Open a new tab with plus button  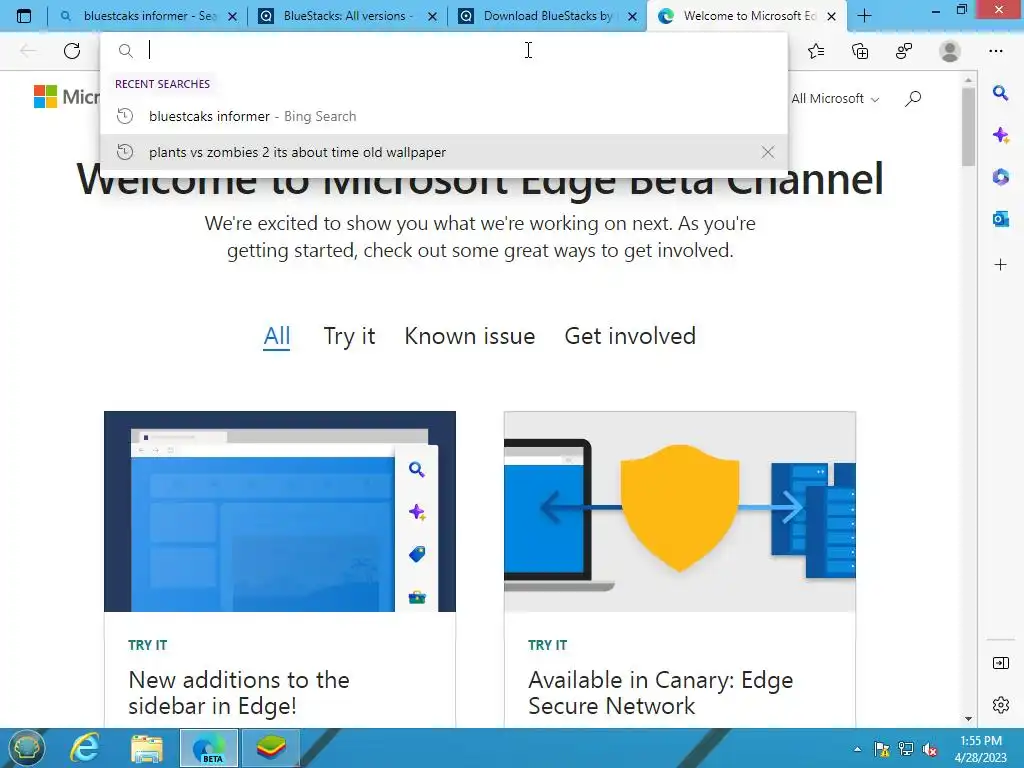coord(865,16)
